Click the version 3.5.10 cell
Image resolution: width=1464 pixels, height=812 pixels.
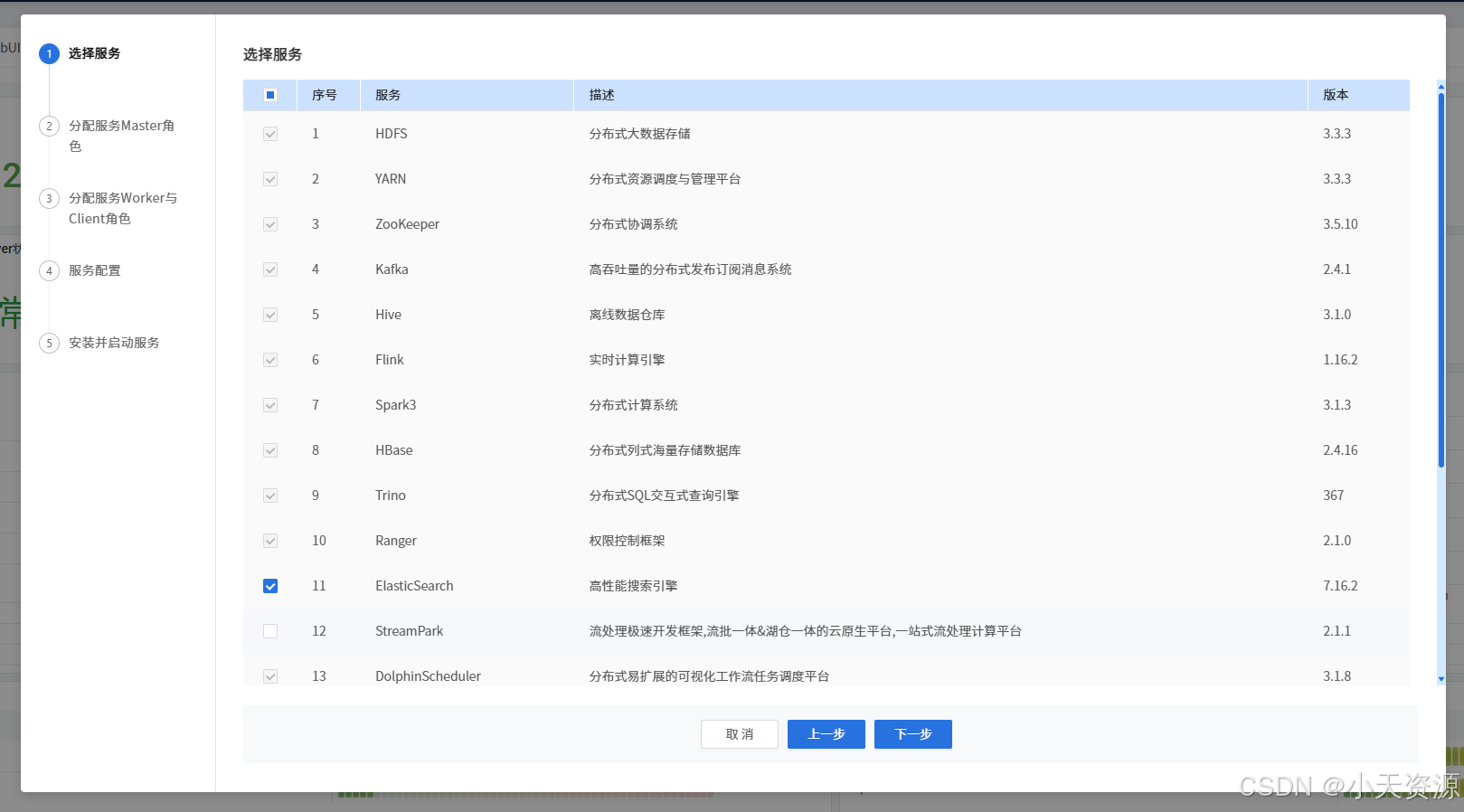1340,224
